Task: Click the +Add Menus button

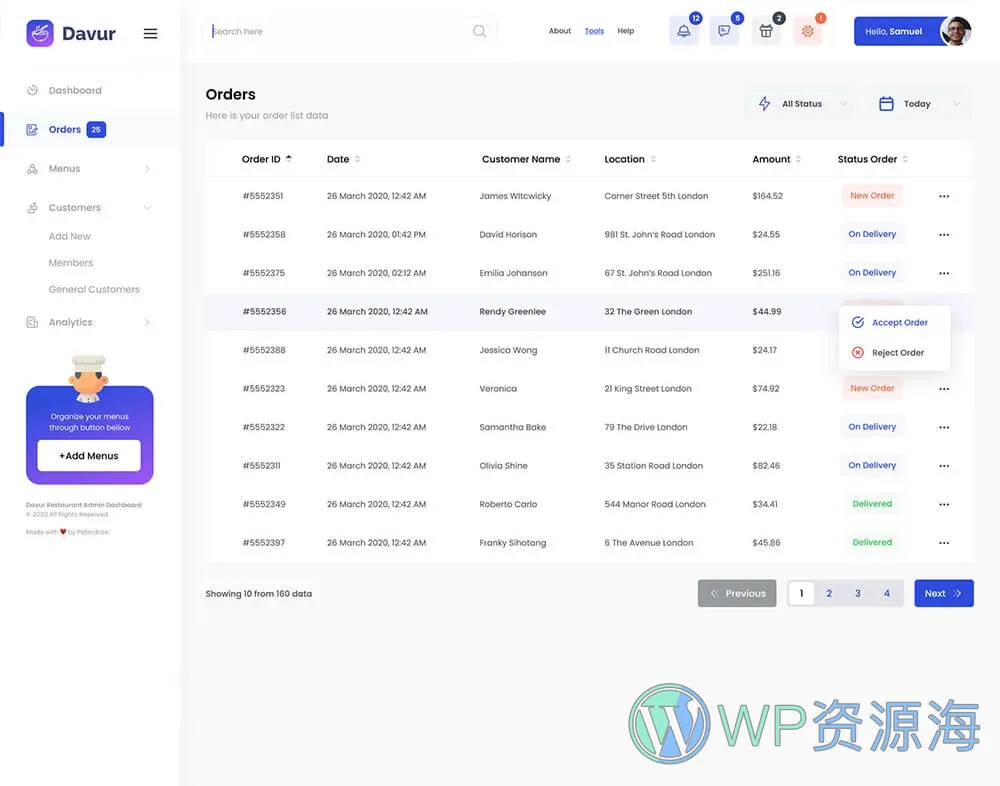Action: [x=88, y=455]
